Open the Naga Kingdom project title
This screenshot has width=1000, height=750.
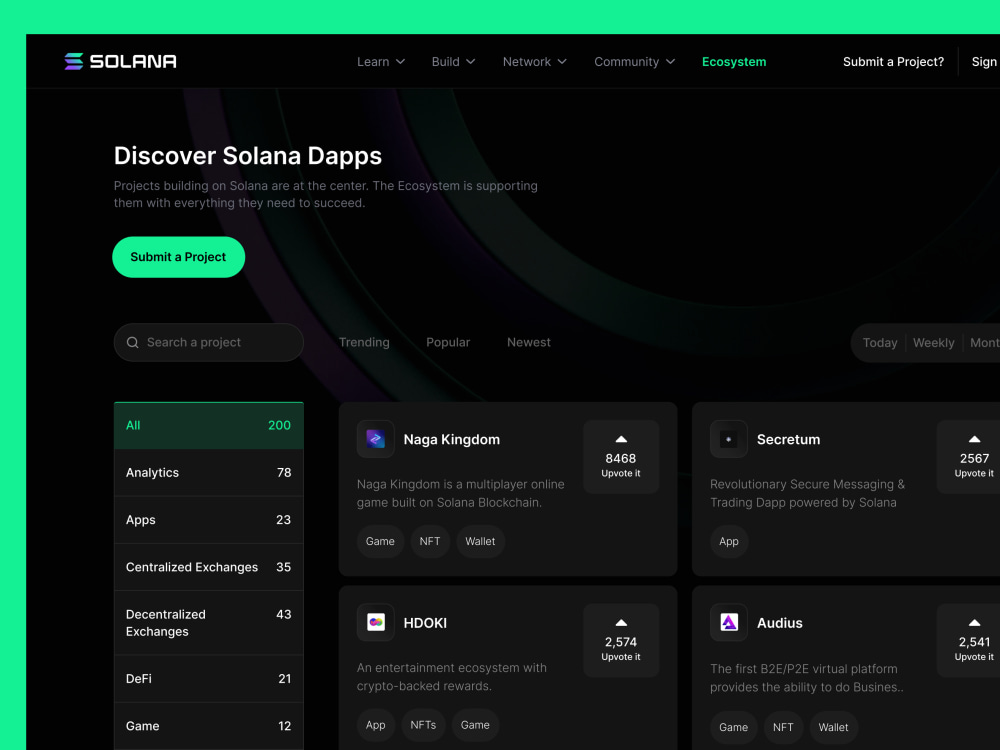[x=452, y=439]
